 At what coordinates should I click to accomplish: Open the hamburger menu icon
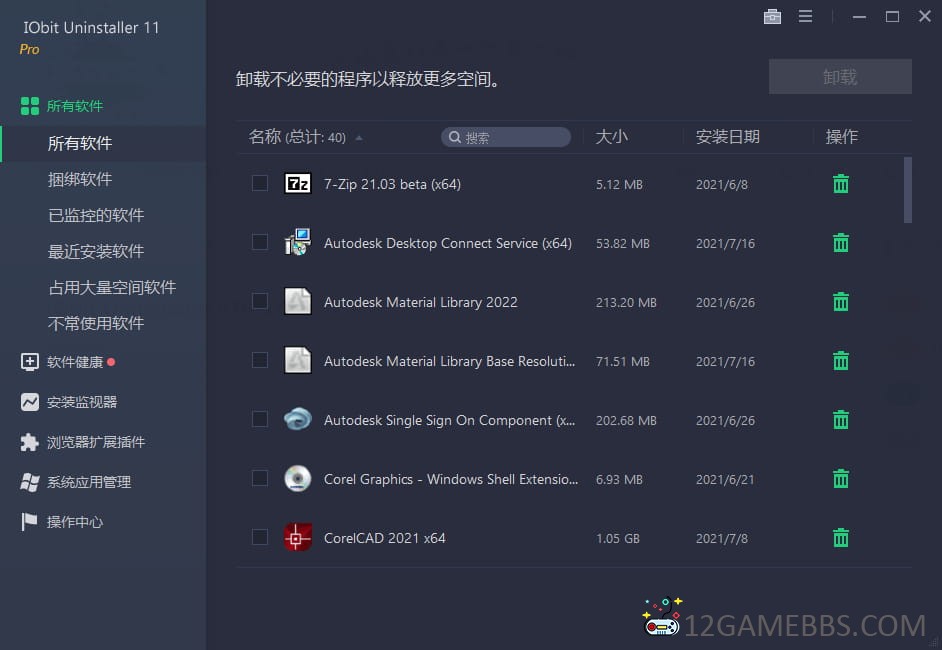click(x=805, y=17)
